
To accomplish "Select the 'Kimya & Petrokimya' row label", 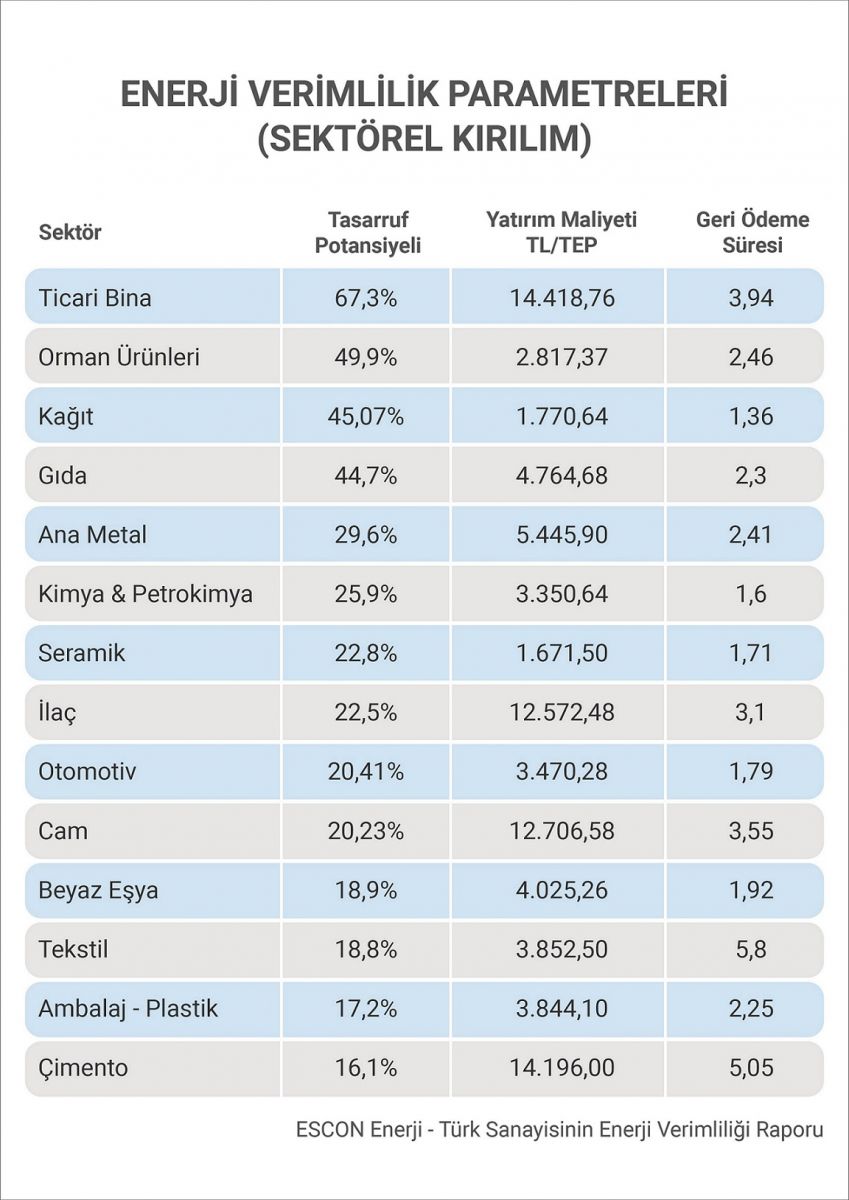I will coord(145,594).
